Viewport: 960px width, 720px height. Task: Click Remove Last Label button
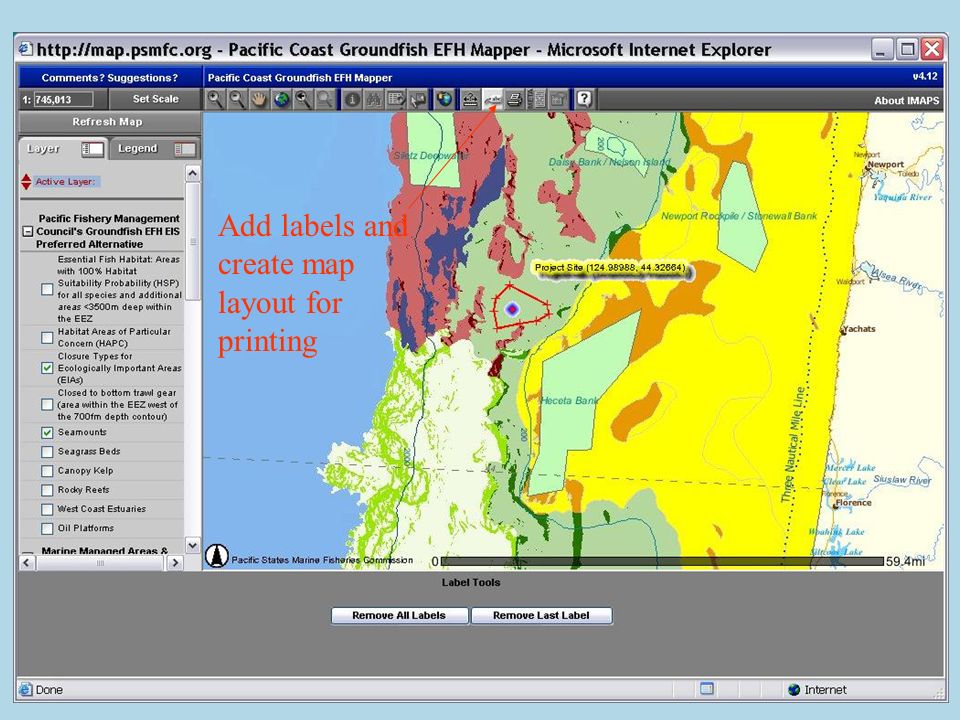541,615
